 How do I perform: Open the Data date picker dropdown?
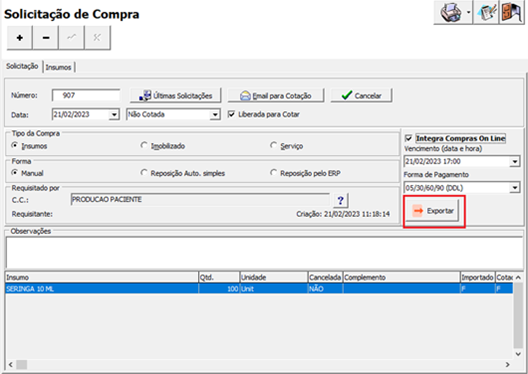(114, 115)
